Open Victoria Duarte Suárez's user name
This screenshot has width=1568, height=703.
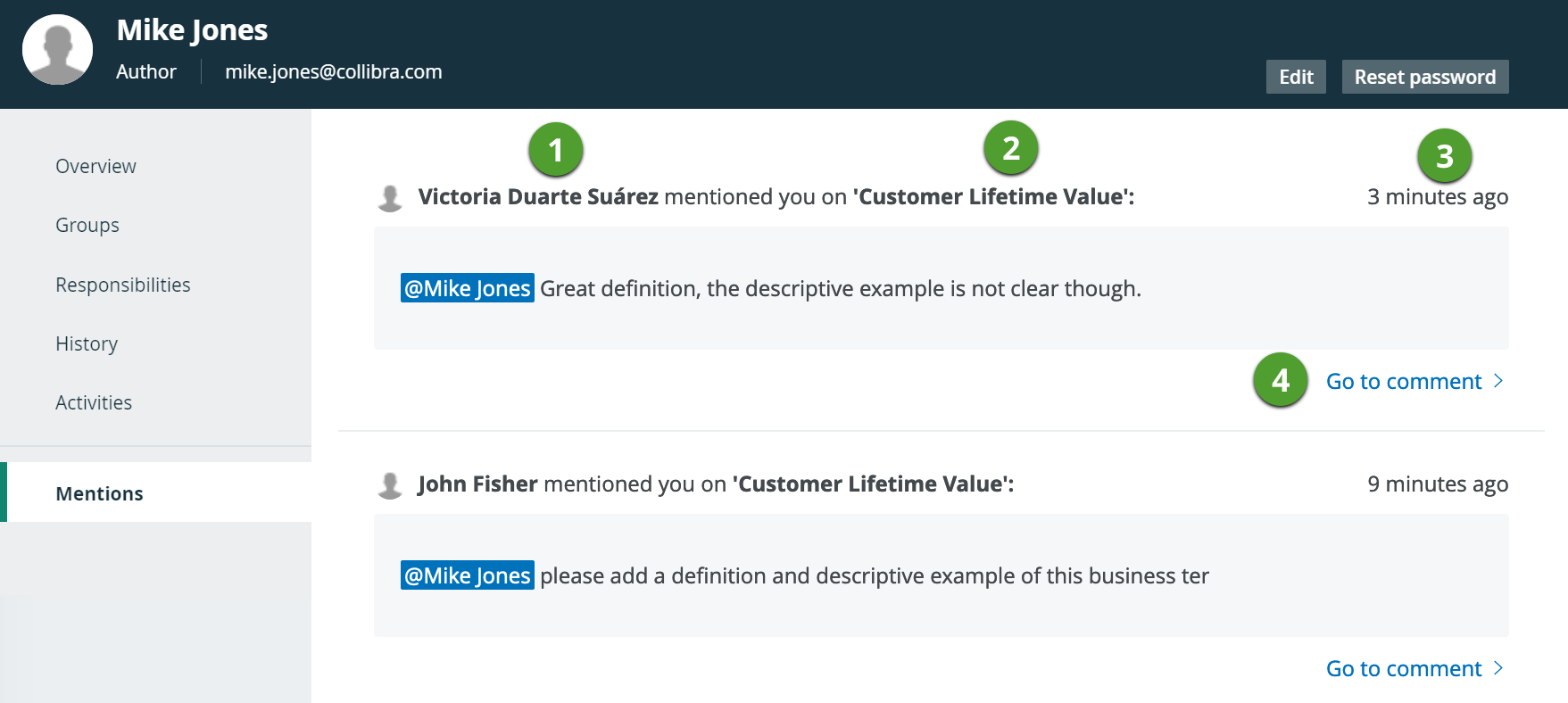click(x=538, y=197)
